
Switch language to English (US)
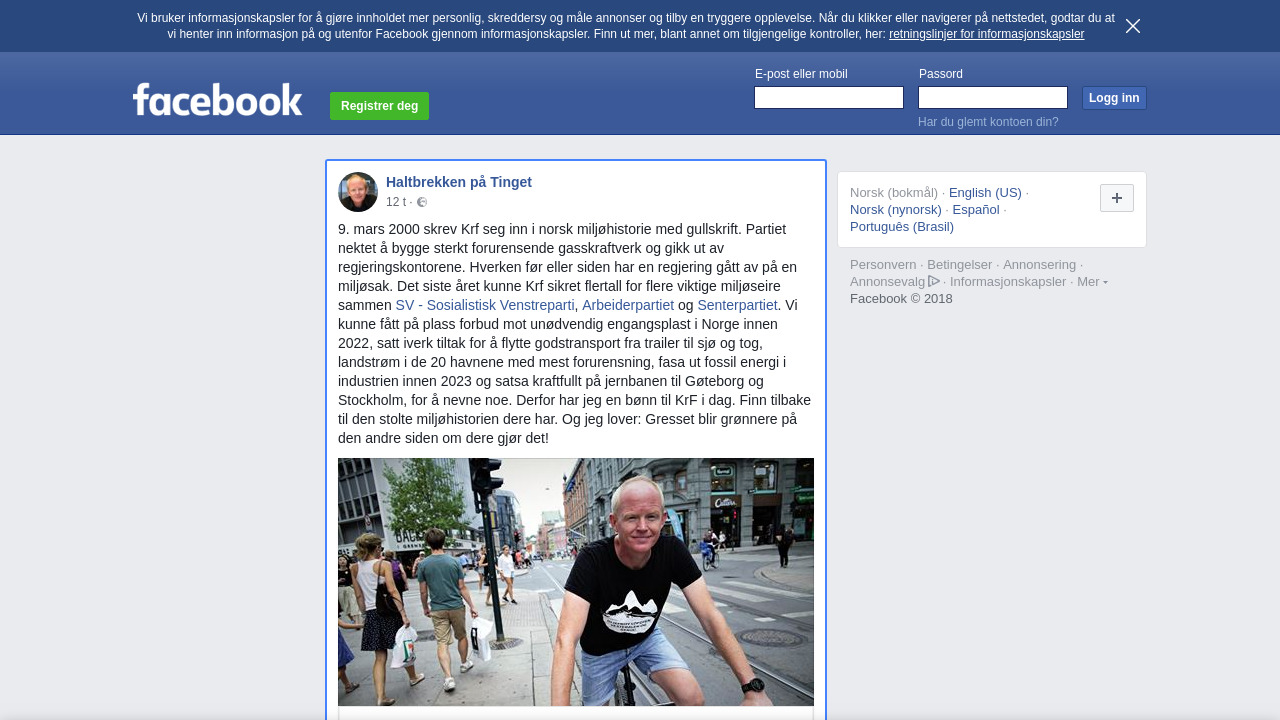click(x=985, y=193)
